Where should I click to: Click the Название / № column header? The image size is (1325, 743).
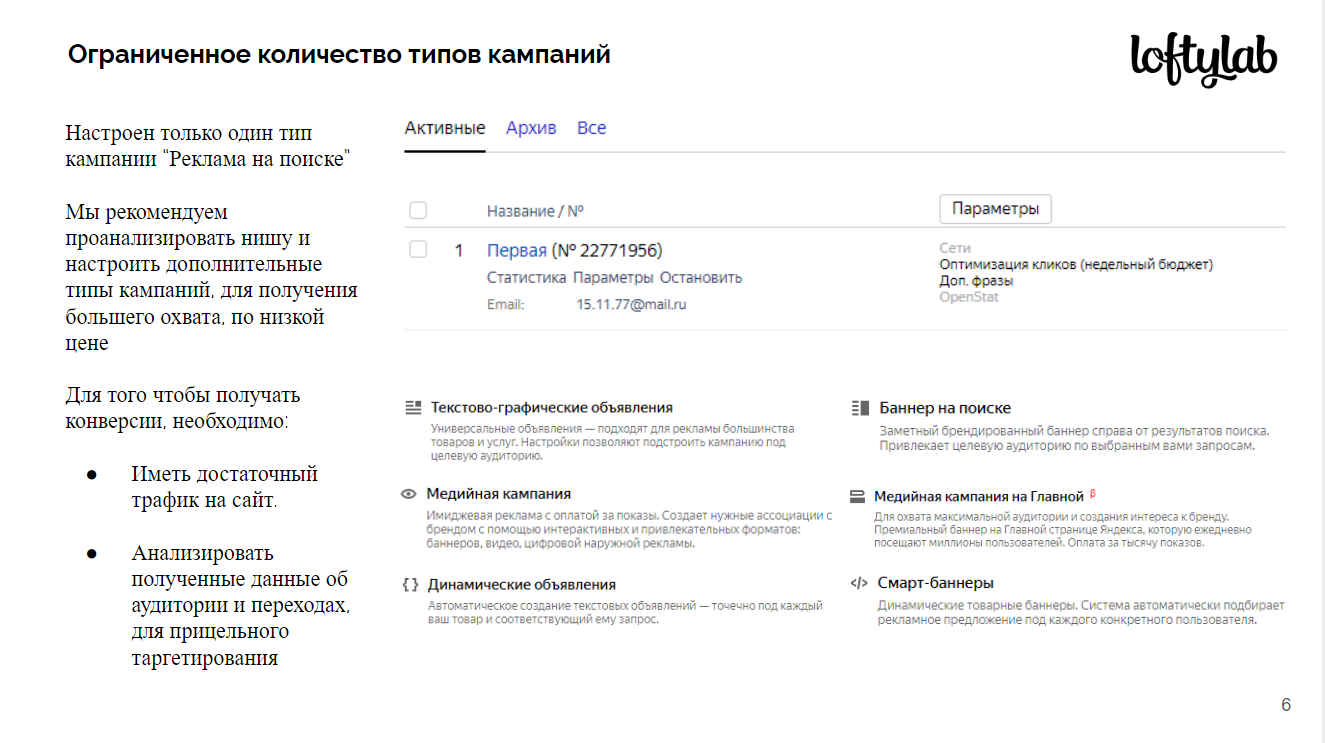point(535,211)
